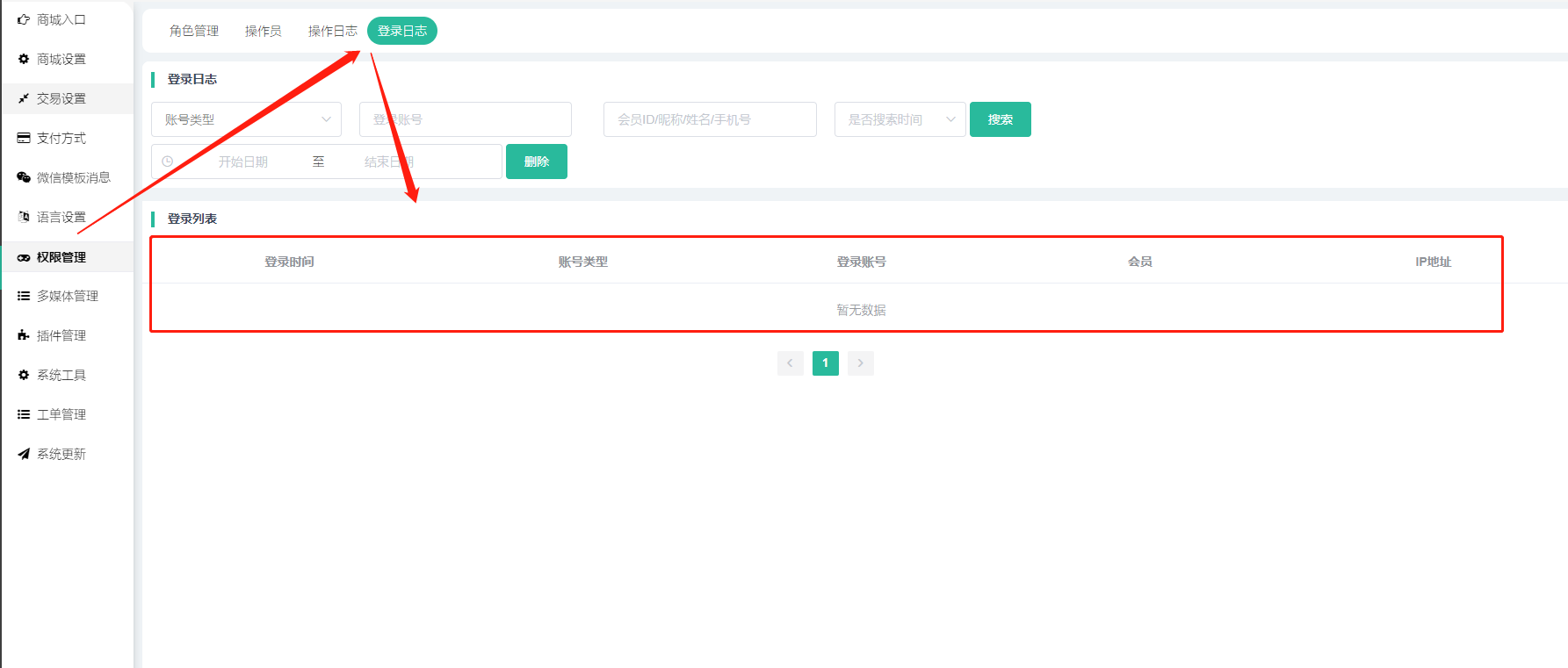The width and height of the screenshot is (1568, 668).
Task: Go to 多媒体管理 section
Action: tap(68, 296)
